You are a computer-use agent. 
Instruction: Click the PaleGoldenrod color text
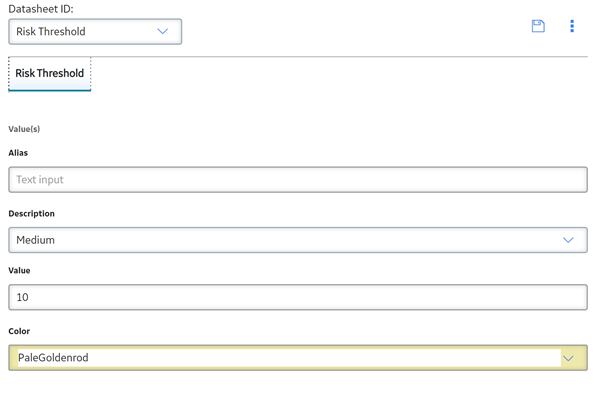pos(53,358)
